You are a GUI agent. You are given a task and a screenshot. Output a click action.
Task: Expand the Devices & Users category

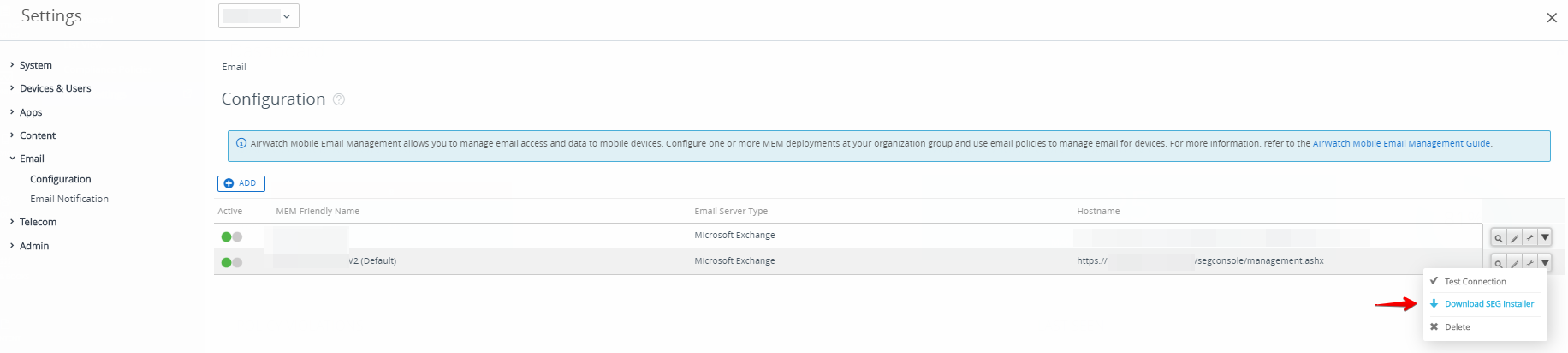click(55, 88)
